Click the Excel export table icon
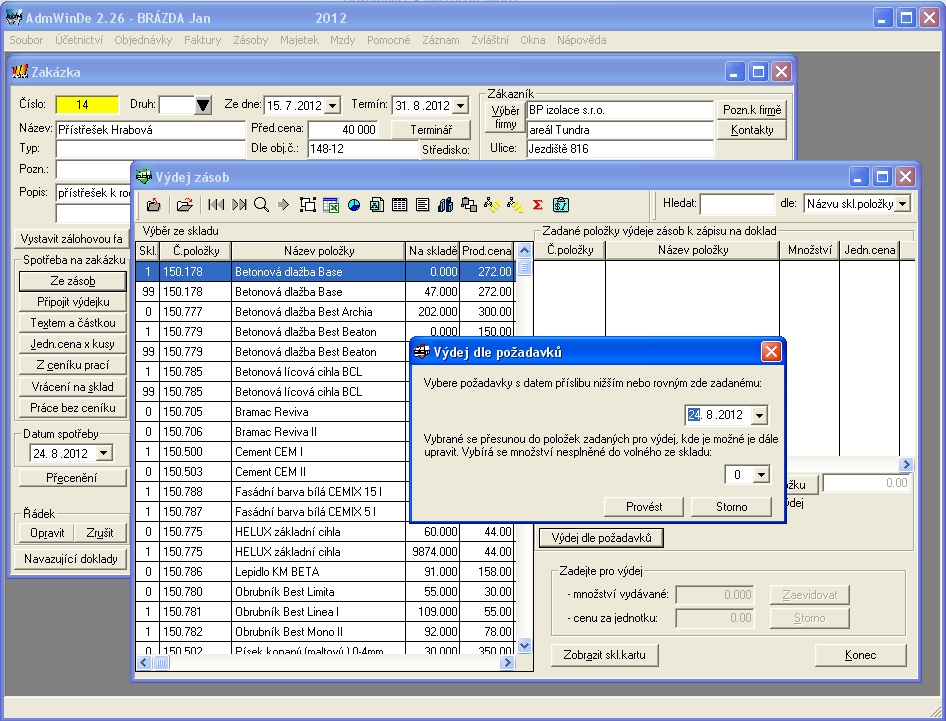The image size is (946, 721). click(331, 205)
